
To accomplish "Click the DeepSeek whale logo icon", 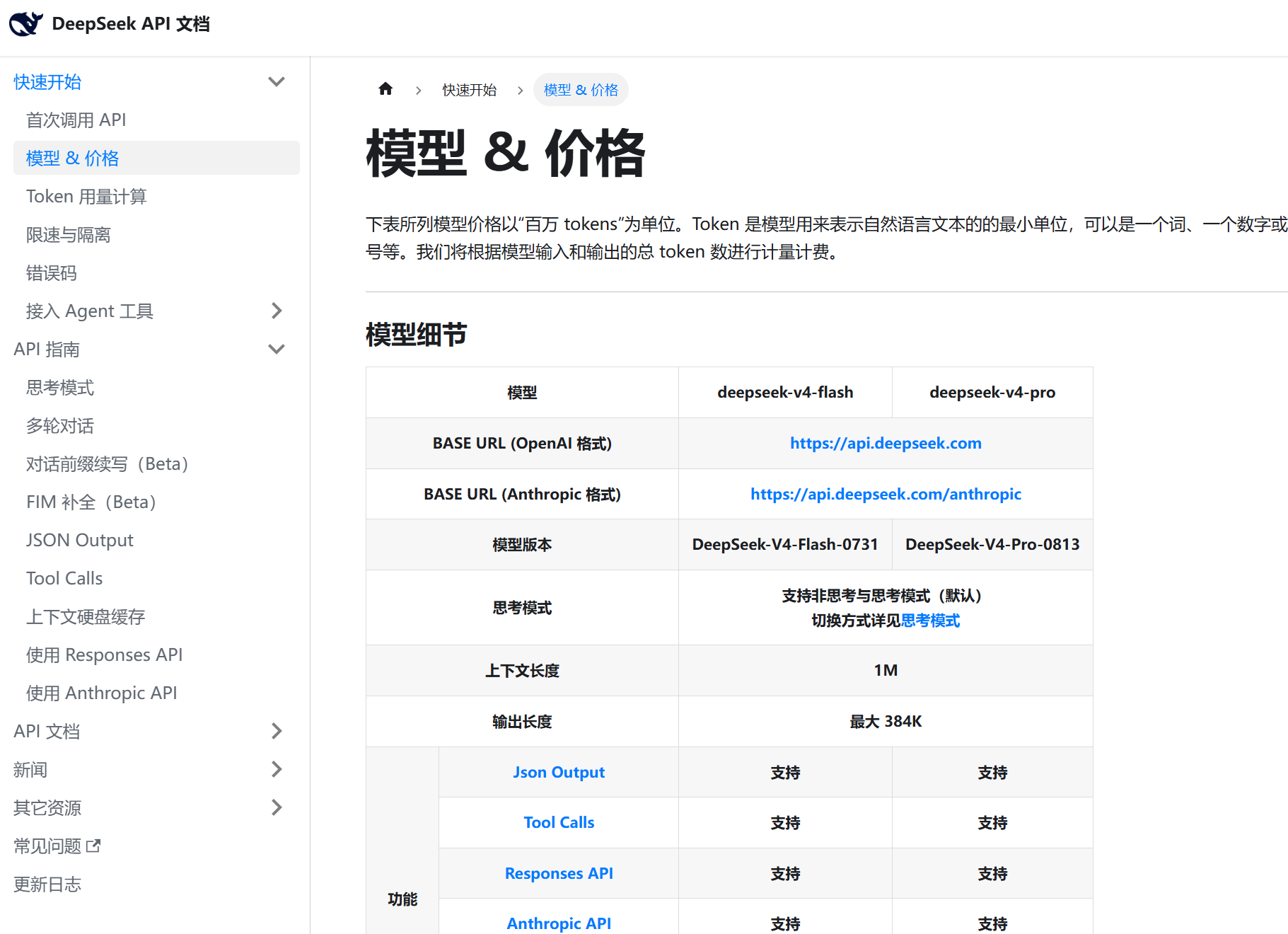I will click(26, 23).
